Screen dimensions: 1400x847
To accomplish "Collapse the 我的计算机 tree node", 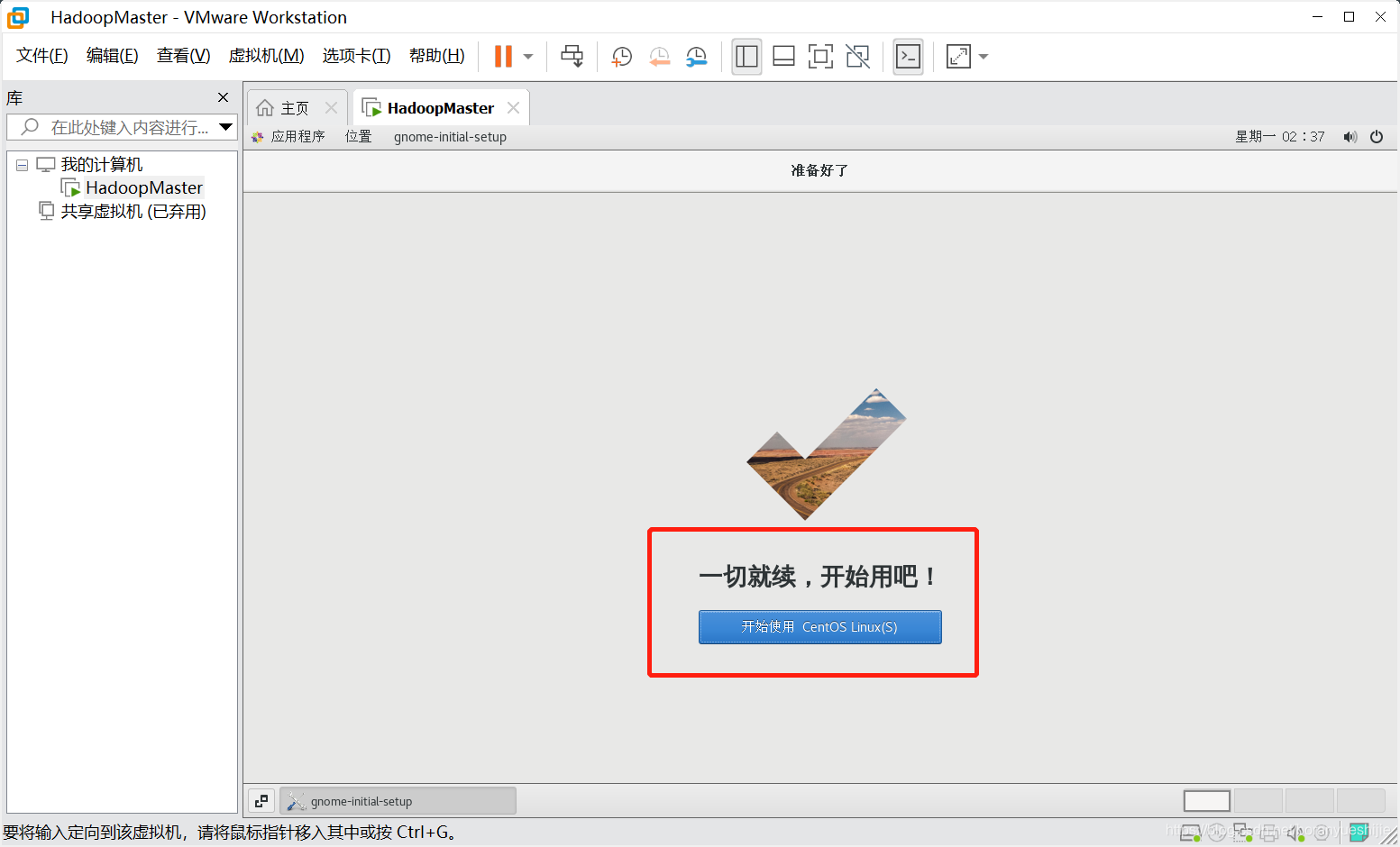I will click(x=22, y=165).
